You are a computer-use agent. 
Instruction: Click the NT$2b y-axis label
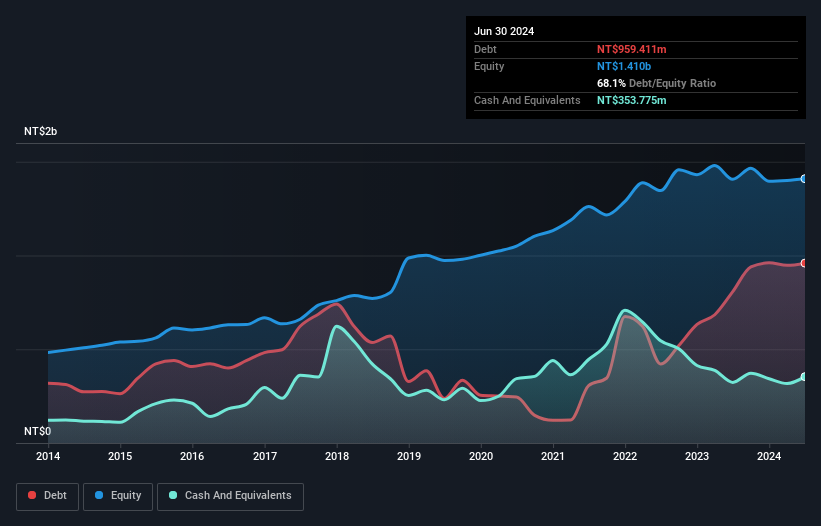40,131
